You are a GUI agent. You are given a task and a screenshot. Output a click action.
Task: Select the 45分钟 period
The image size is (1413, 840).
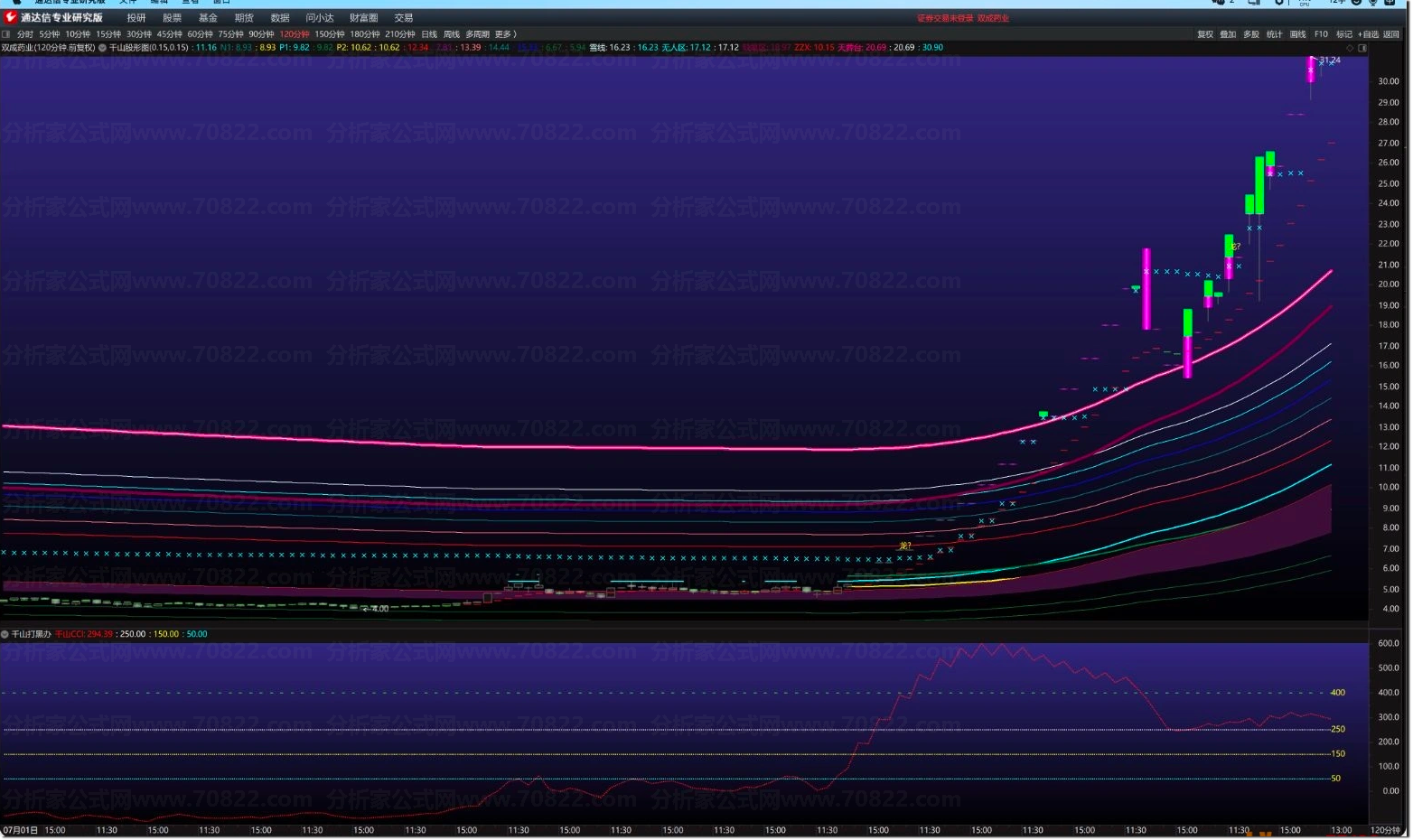[170, 34]
